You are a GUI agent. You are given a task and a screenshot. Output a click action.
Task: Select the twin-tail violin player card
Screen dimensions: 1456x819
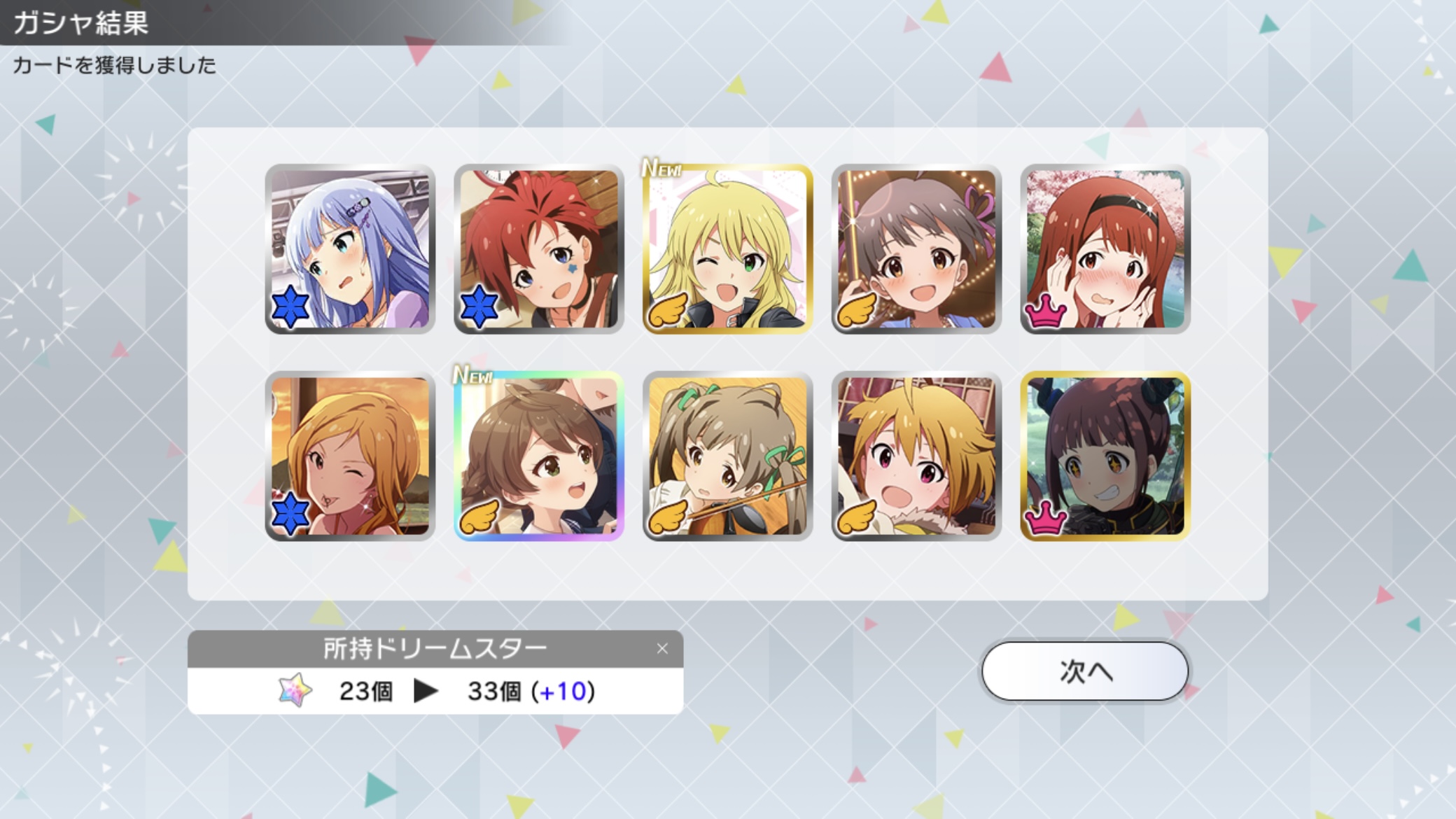coord(728,456)
